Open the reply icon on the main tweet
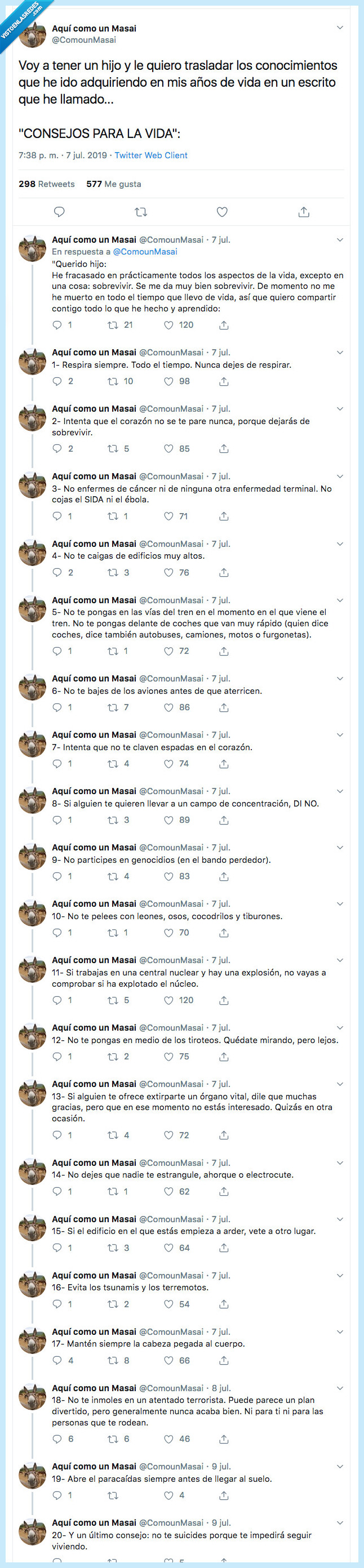Viewport: 364px width, 1568px height. tap(59, 211)
